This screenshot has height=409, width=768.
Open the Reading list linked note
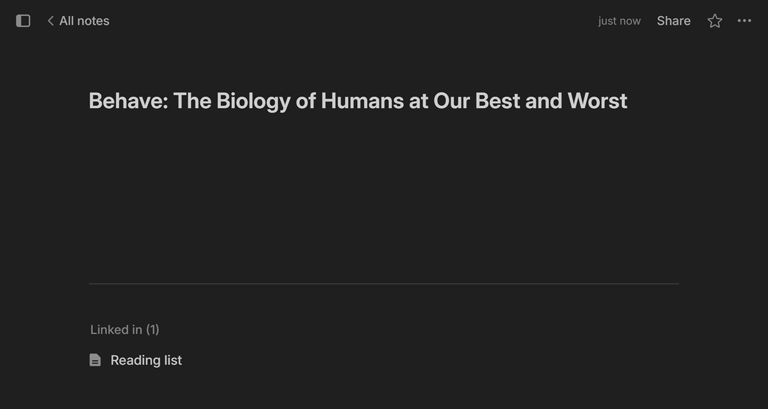click(x=146, y=360)
